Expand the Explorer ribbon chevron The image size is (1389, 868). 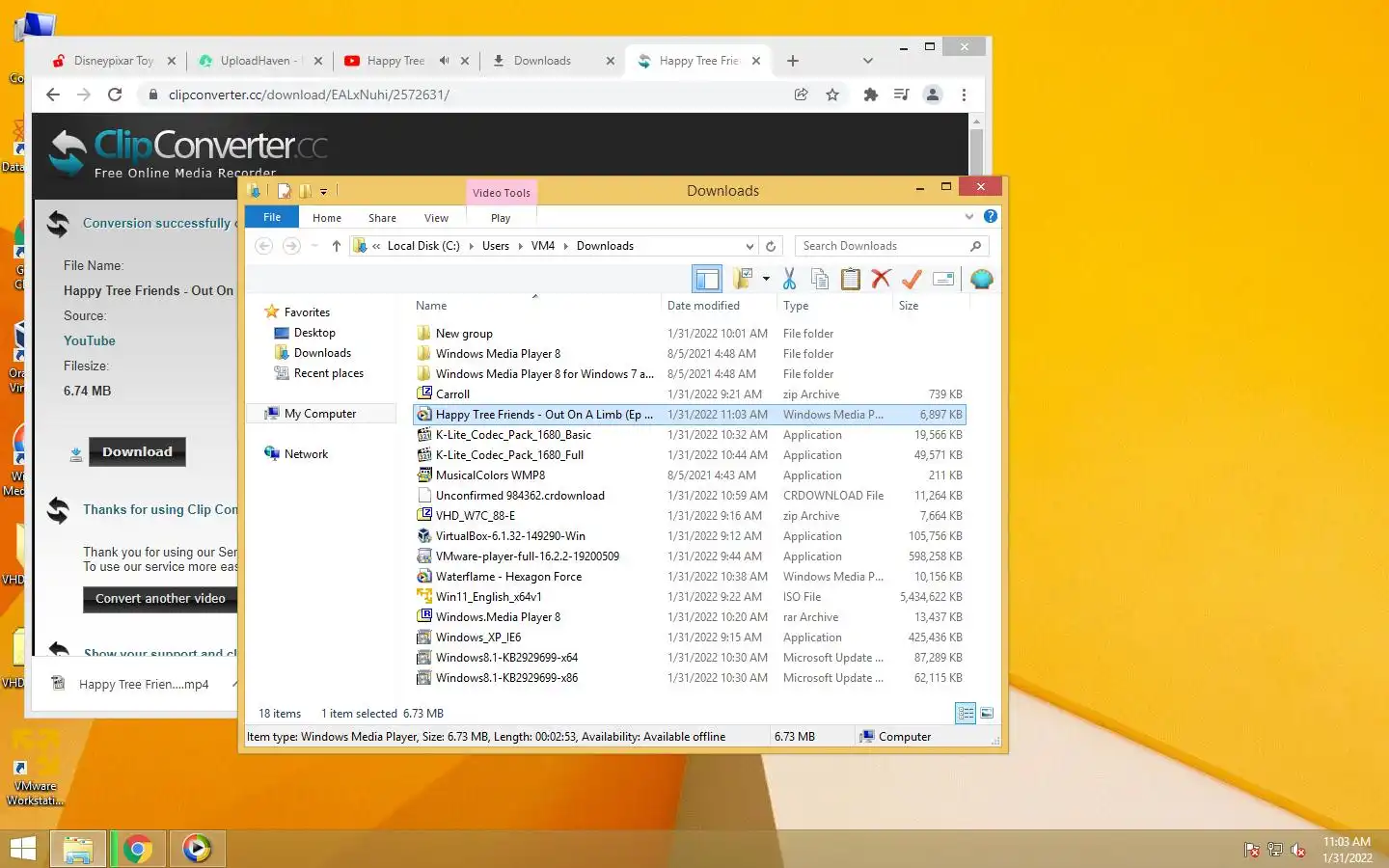pos(969,216)
